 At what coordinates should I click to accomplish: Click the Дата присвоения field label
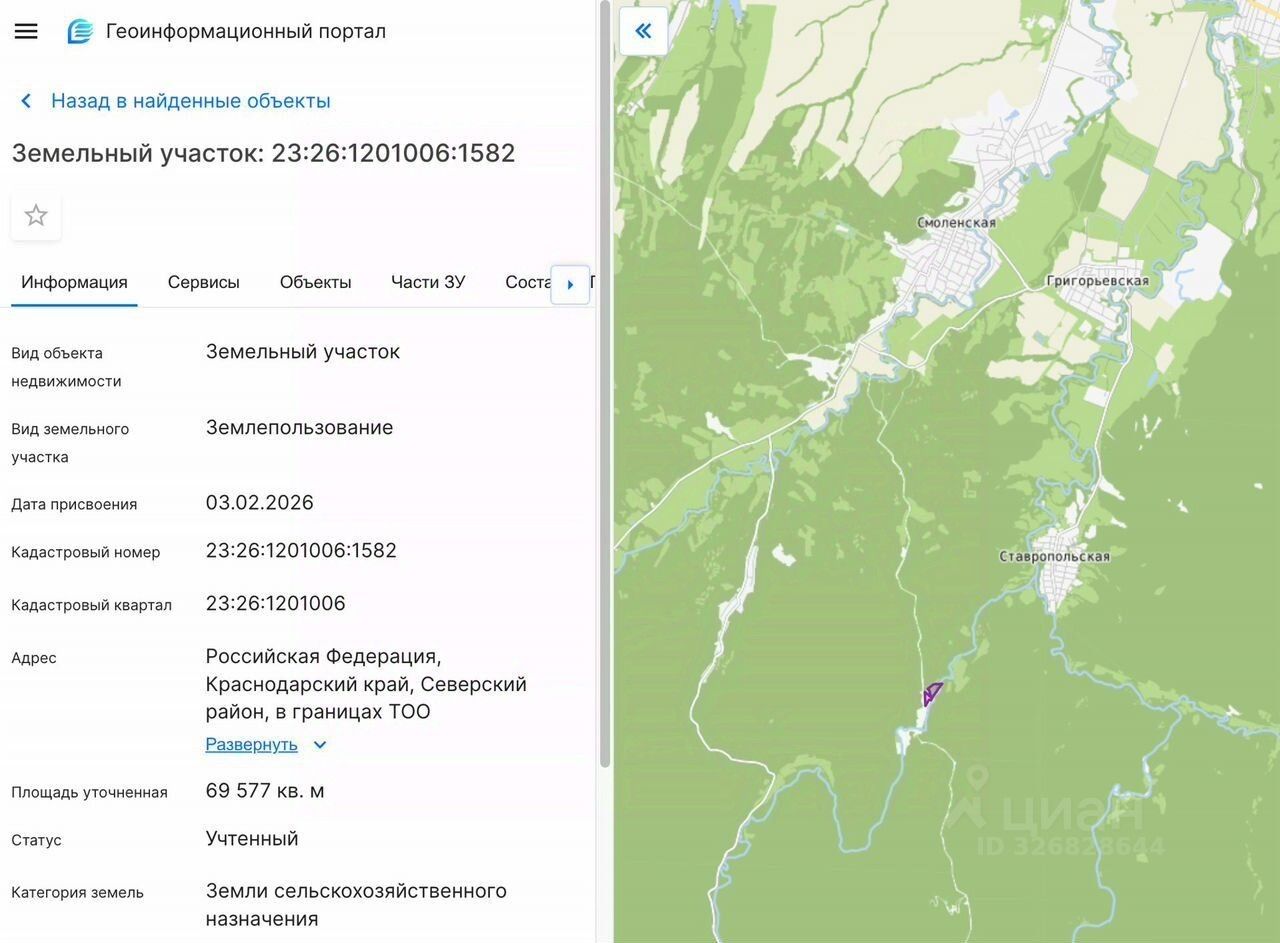(x=75, y=505)
